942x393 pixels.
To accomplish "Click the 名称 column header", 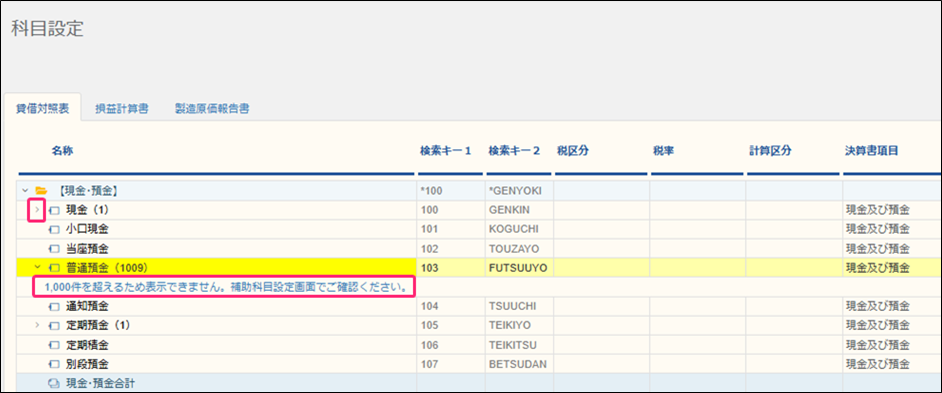I will pos(62,151).
